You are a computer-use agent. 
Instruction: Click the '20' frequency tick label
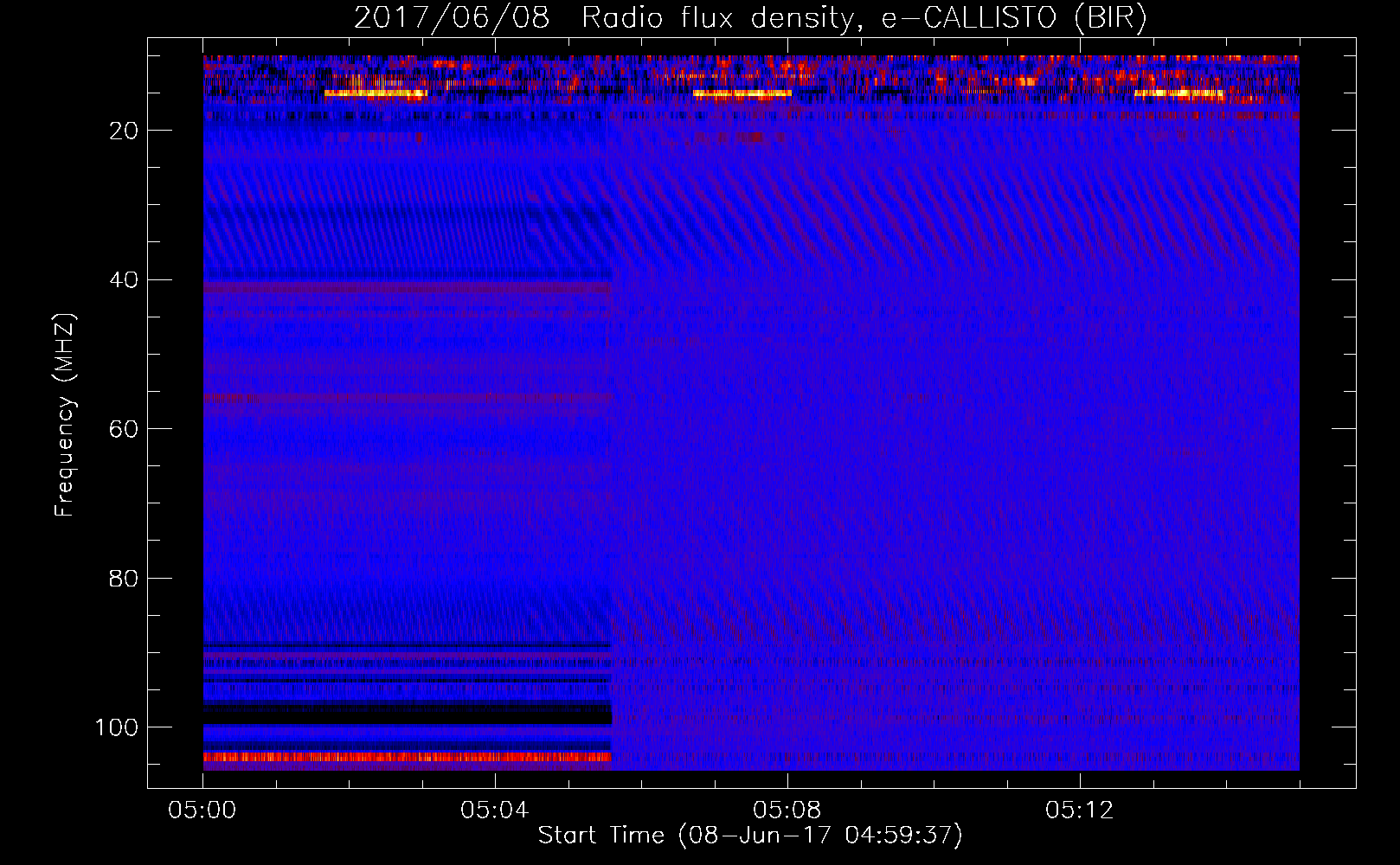tap(125, 131)
